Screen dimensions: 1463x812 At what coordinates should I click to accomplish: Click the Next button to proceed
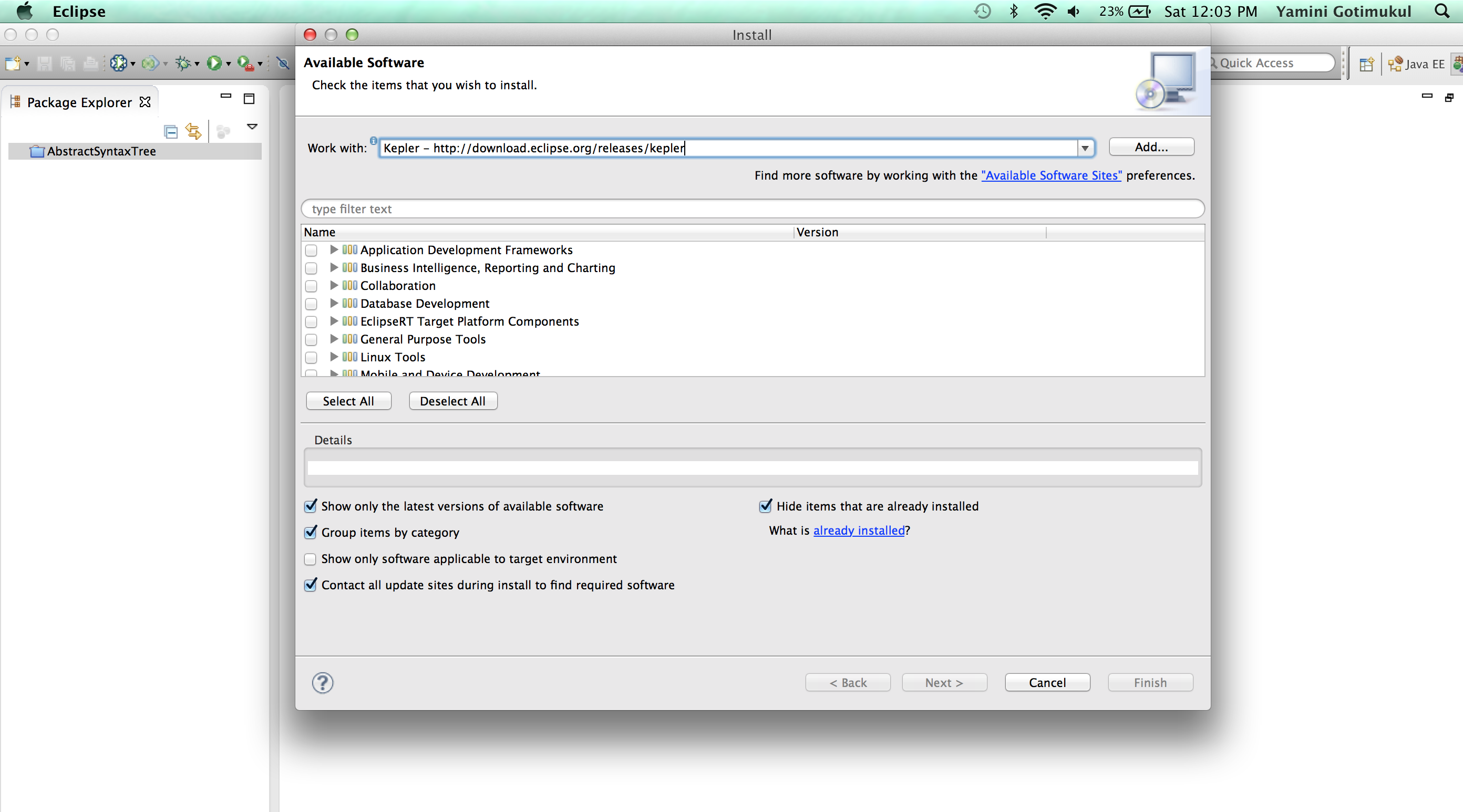tap(945, 682)
